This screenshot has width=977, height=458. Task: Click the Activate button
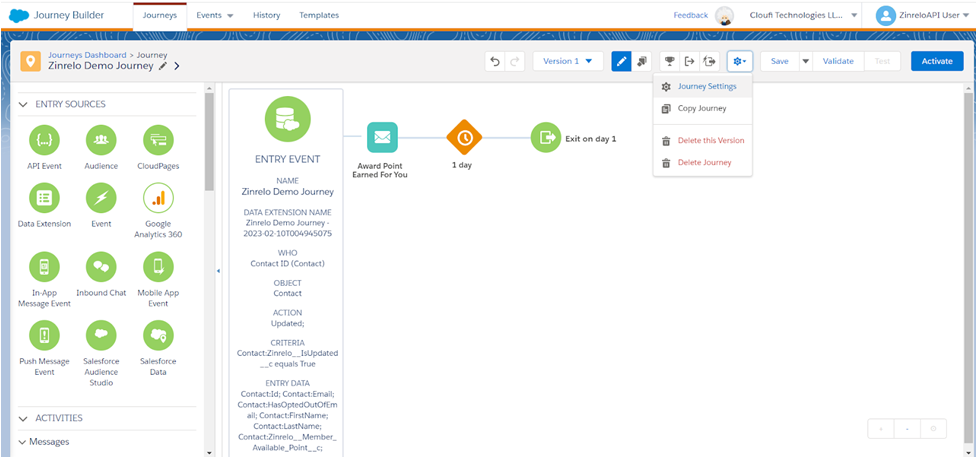point(937,61)
